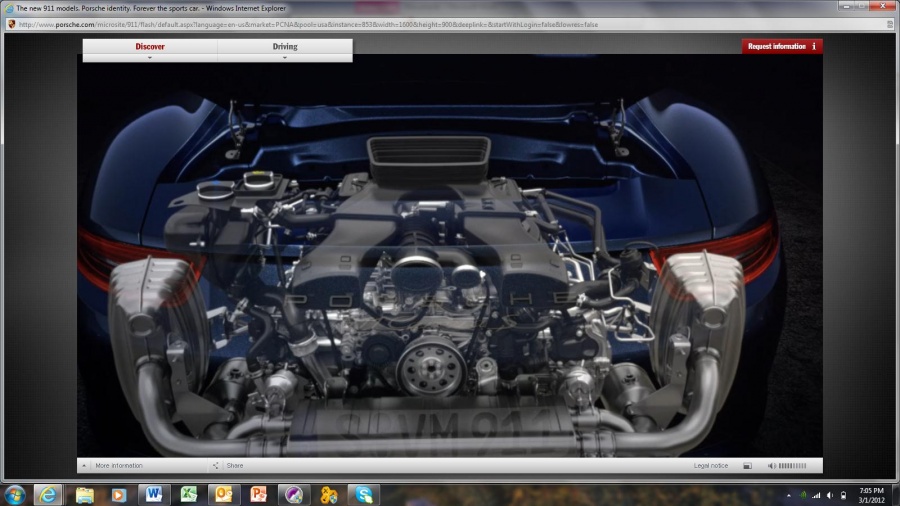Toggle the fullscreen view icon

click(747, 466)
